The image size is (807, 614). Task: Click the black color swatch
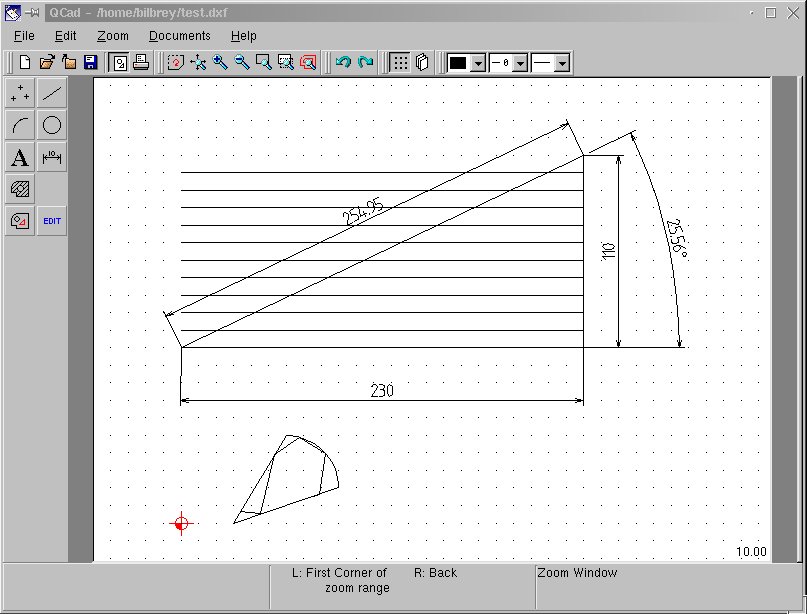click(x=458, y=63)
